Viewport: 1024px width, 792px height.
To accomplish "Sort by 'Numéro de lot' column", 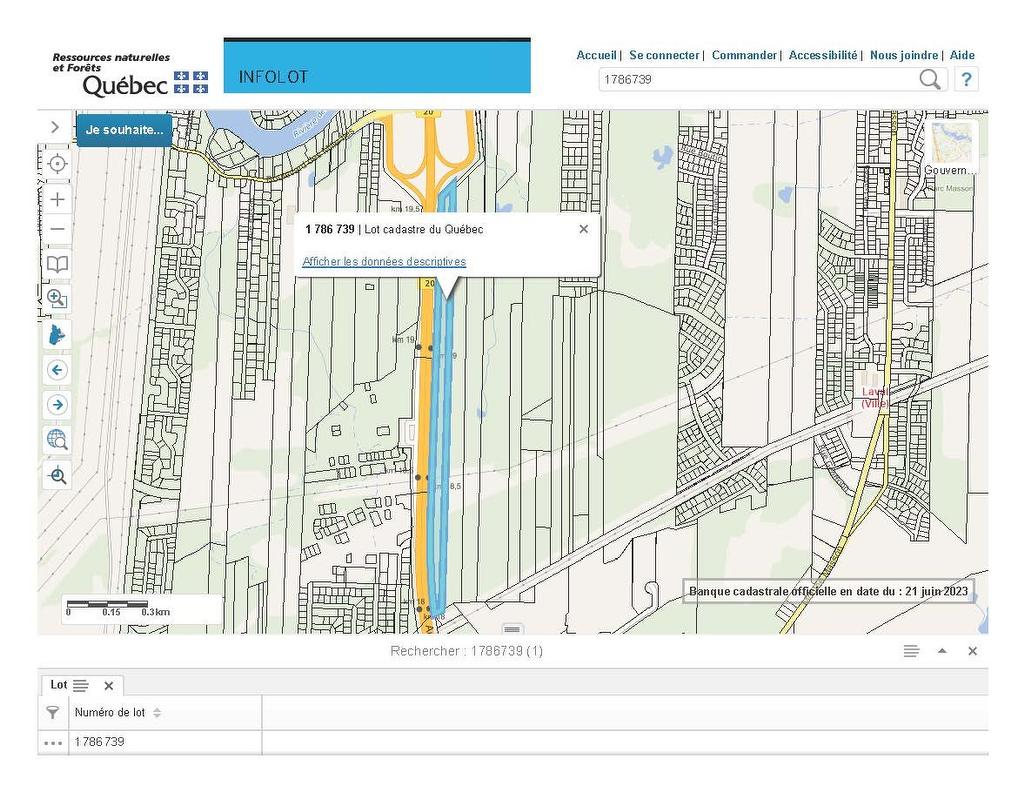I will coord(157,713).
